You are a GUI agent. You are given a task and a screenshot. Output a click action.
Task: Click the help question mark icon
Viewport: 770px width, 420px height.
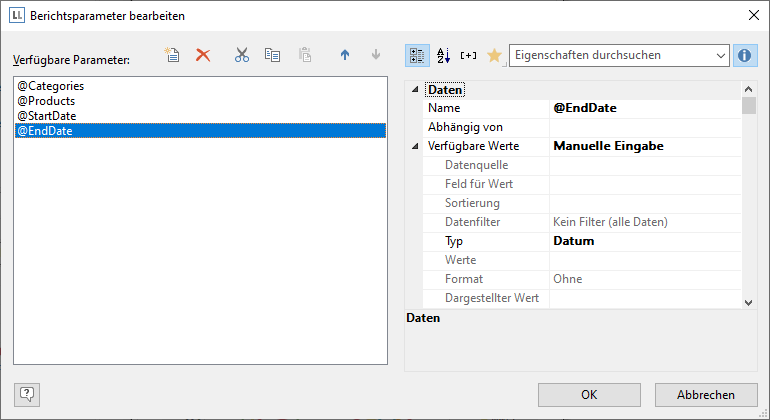(27, 394)
